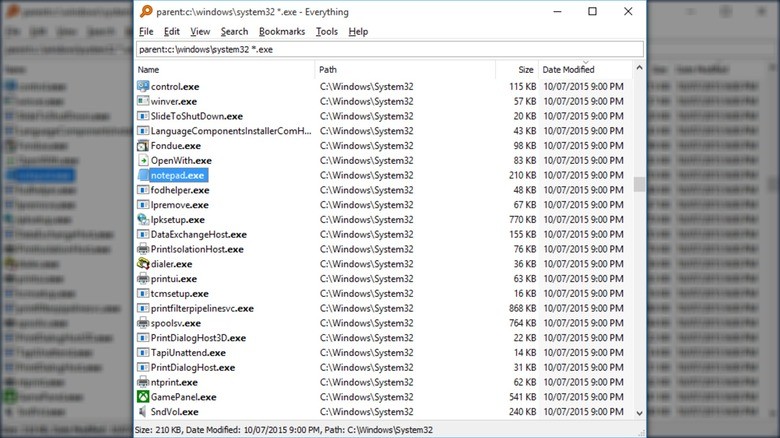Click the control.exe file icon
Image resolution: width=780 pixels, height=438 pixels.
pos(142,87)
